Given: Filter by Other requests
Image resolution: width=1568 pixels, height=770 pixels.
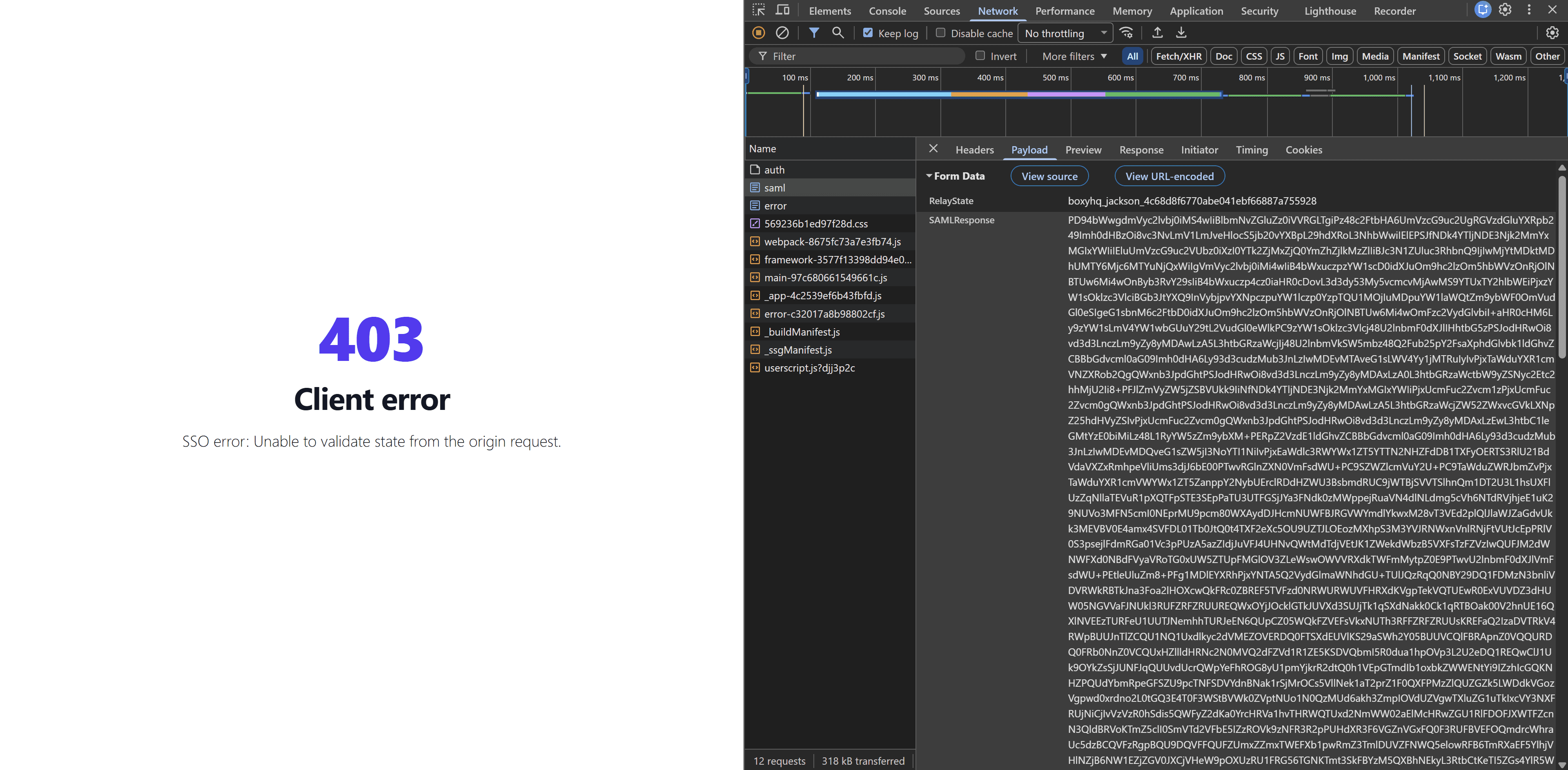Looking at the screenshot, I should [x=1547, y=56].
